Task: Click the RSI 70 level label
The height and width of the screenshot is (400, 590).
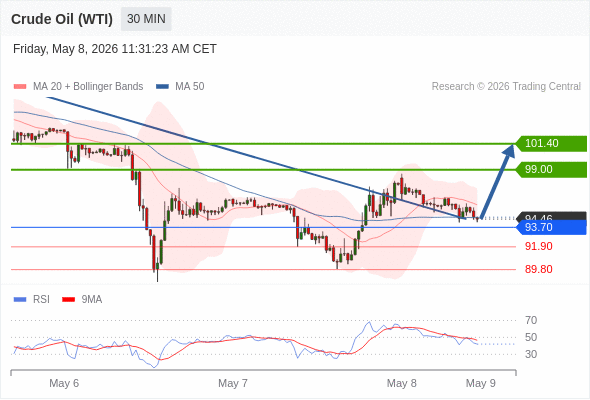Action: (531, 320)
